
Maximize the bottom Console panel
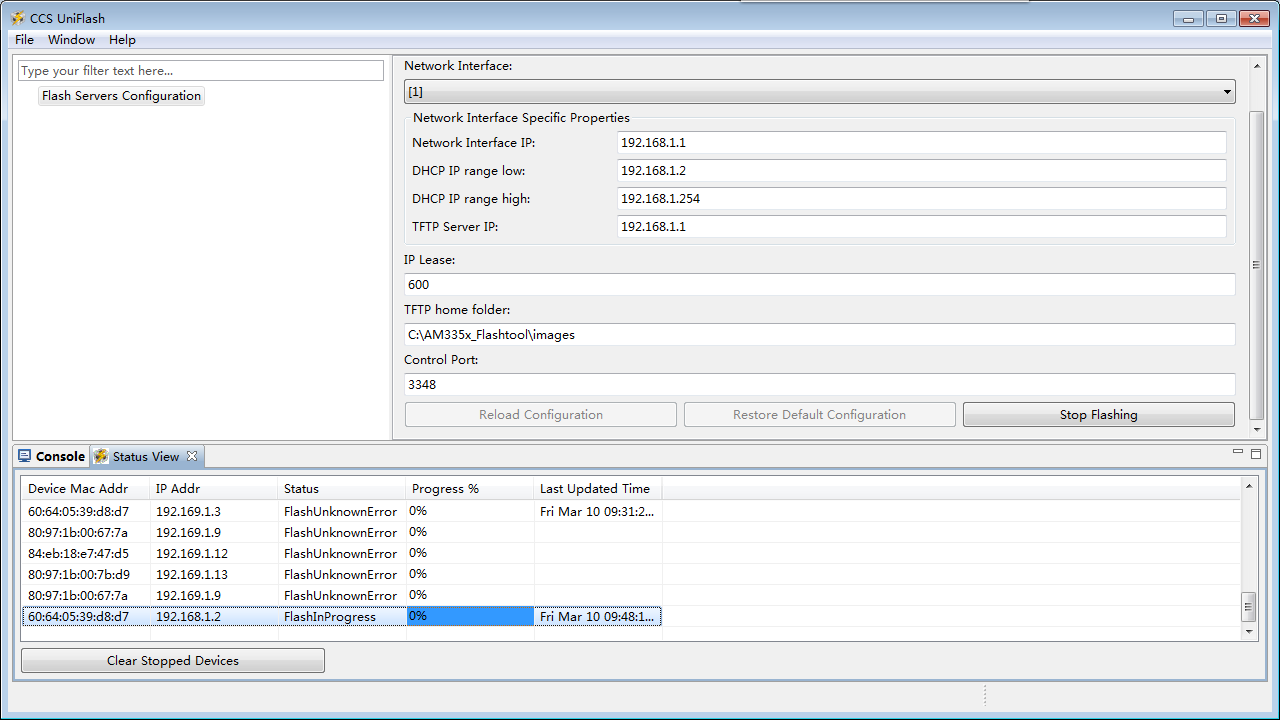click(x=1255, y=453)
